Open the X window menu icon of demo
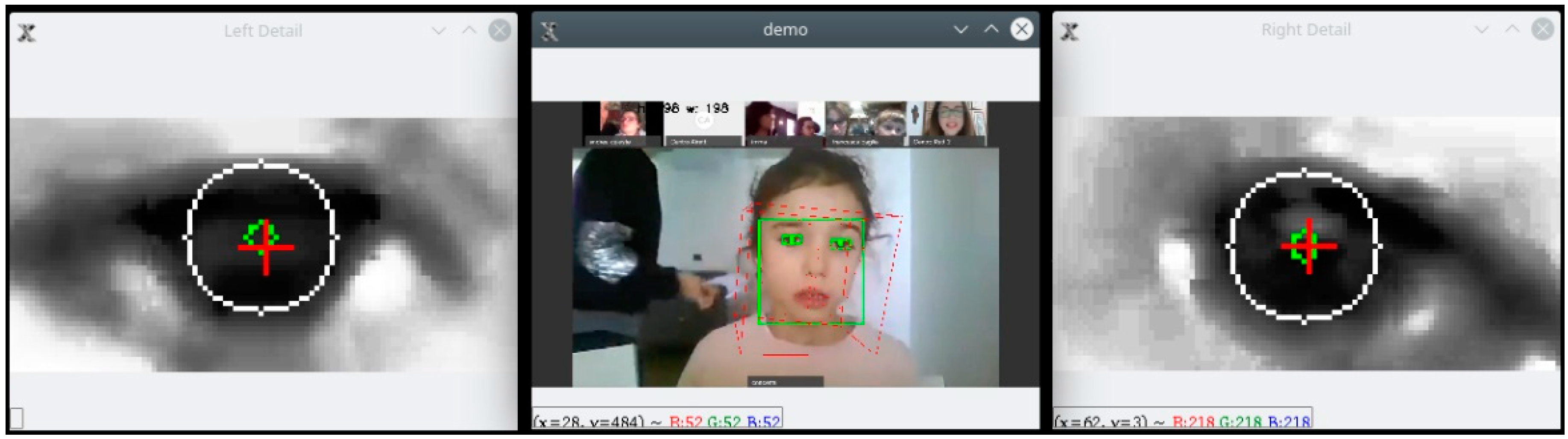 [549, 30]
